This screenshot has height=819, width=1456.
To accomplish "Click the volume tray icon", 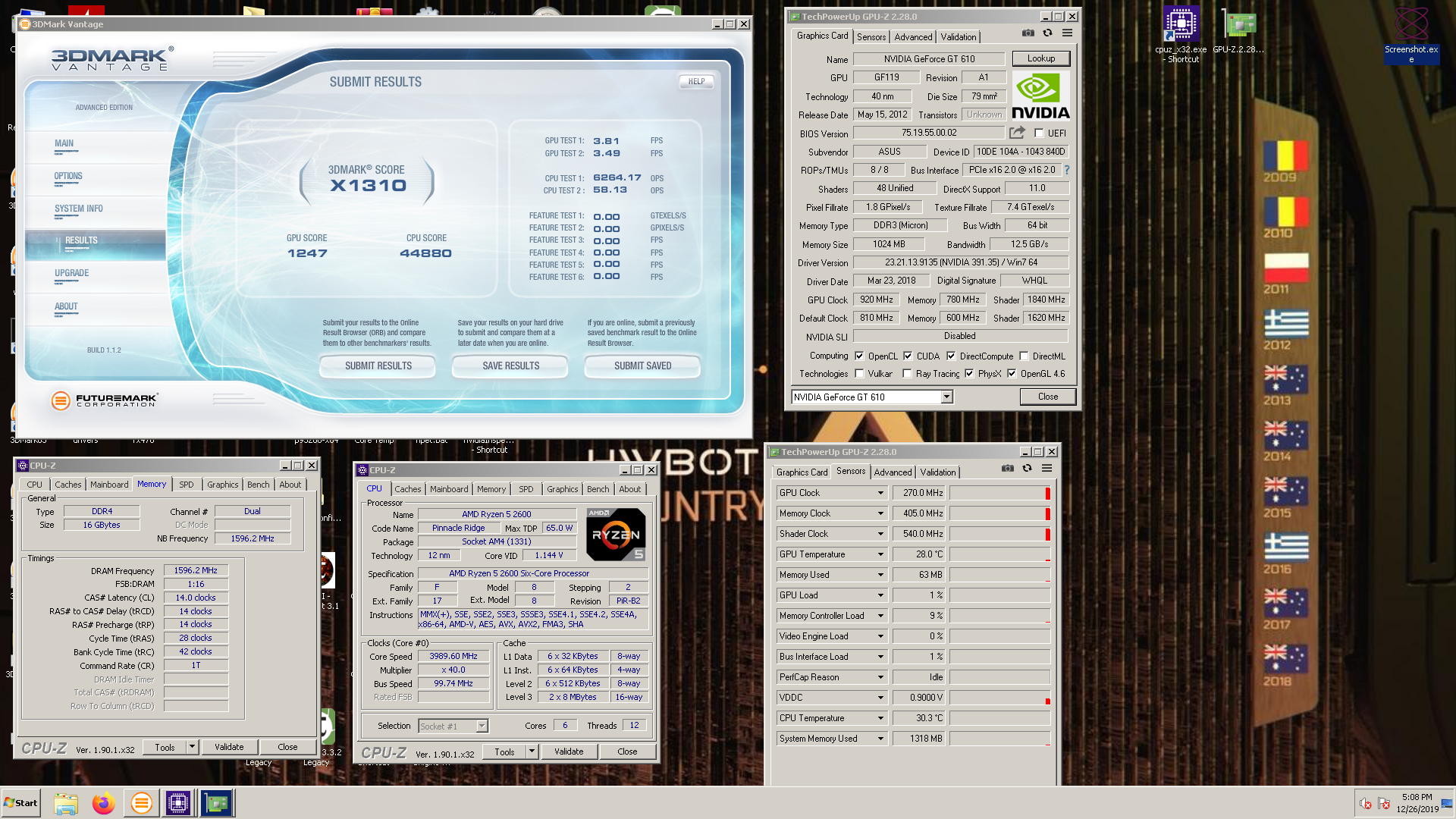I will click(1366, 804).
